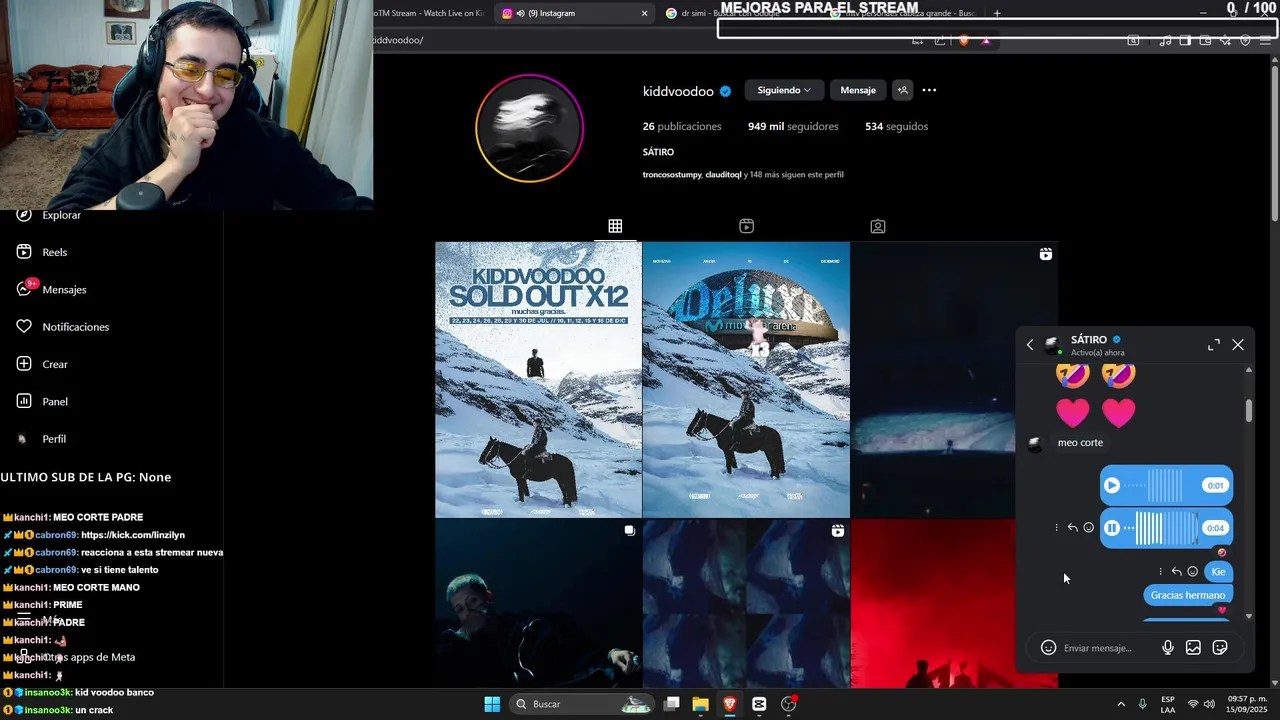Pause the 0:04 voice message
This screenshot has height=720, width=1280.
pyautogui.click(x=1112, y=527)
